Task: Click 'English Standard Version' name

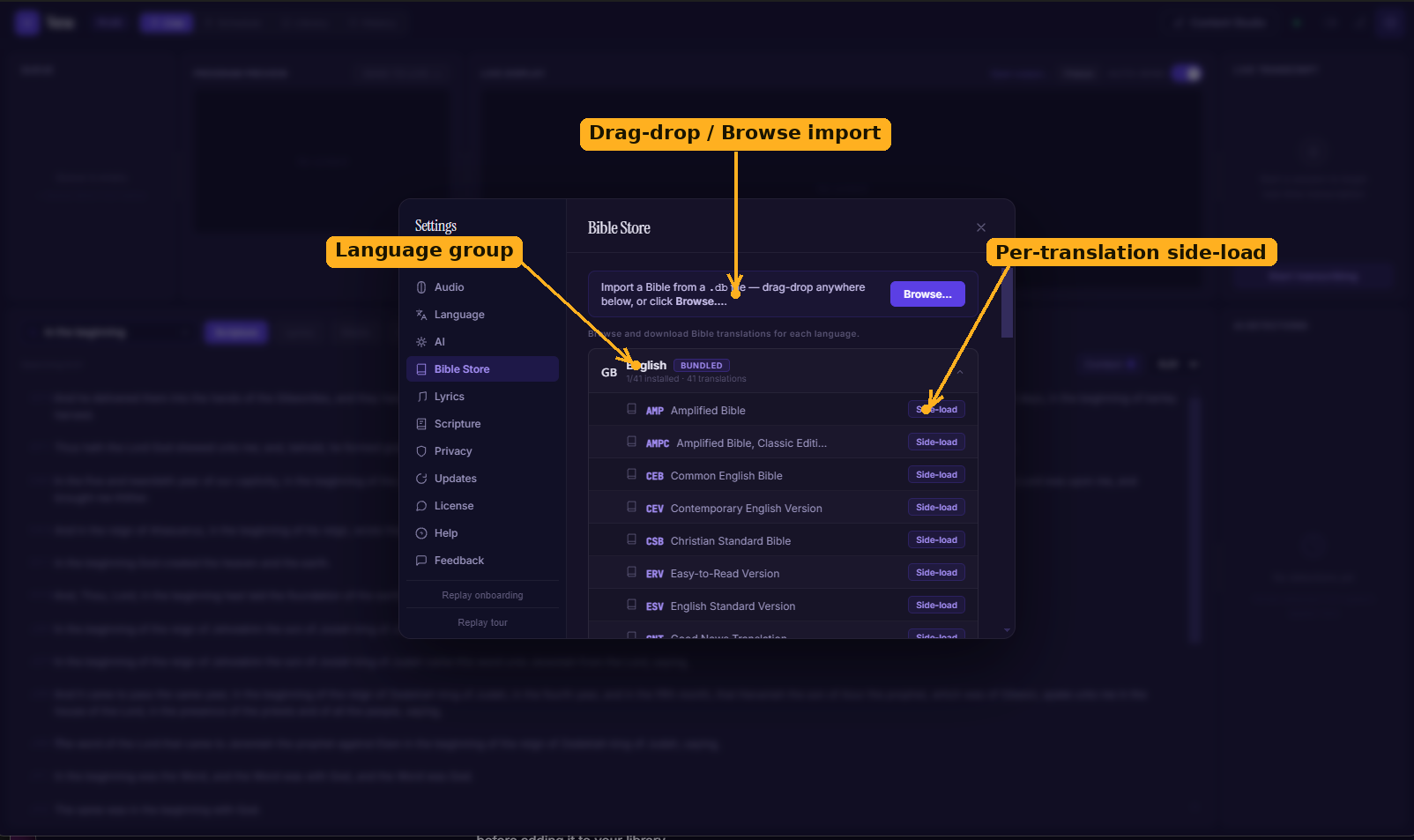Action: (x=733, y=606)
